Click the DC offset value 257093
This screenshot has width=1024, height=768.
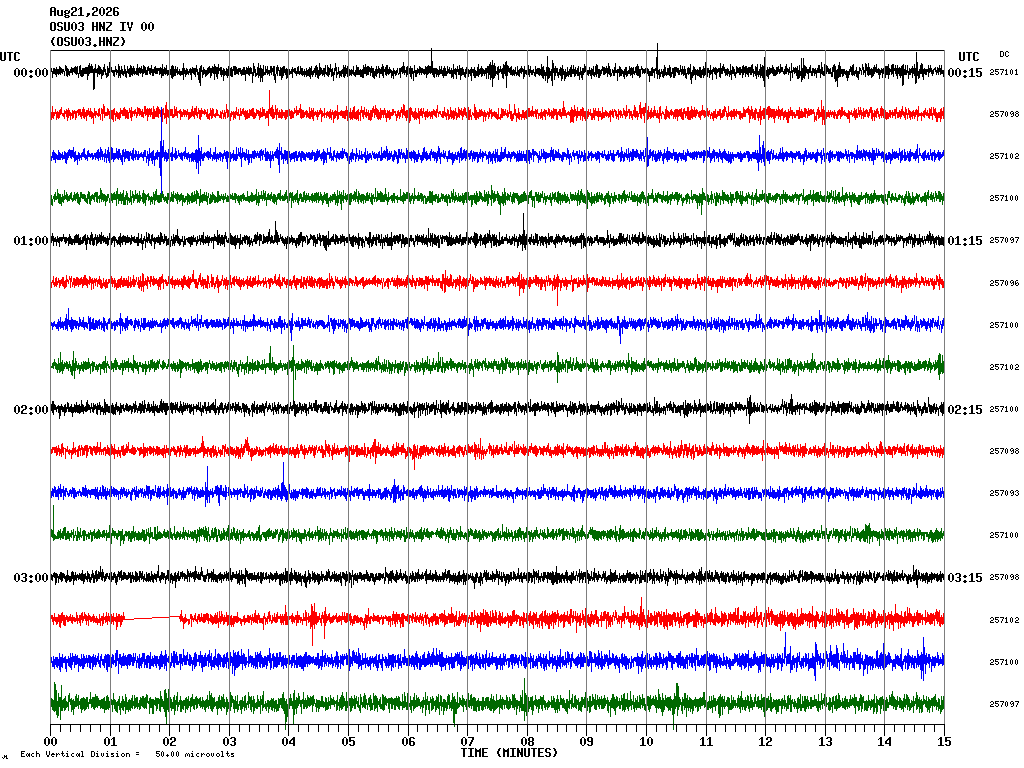pos(1004,493)
